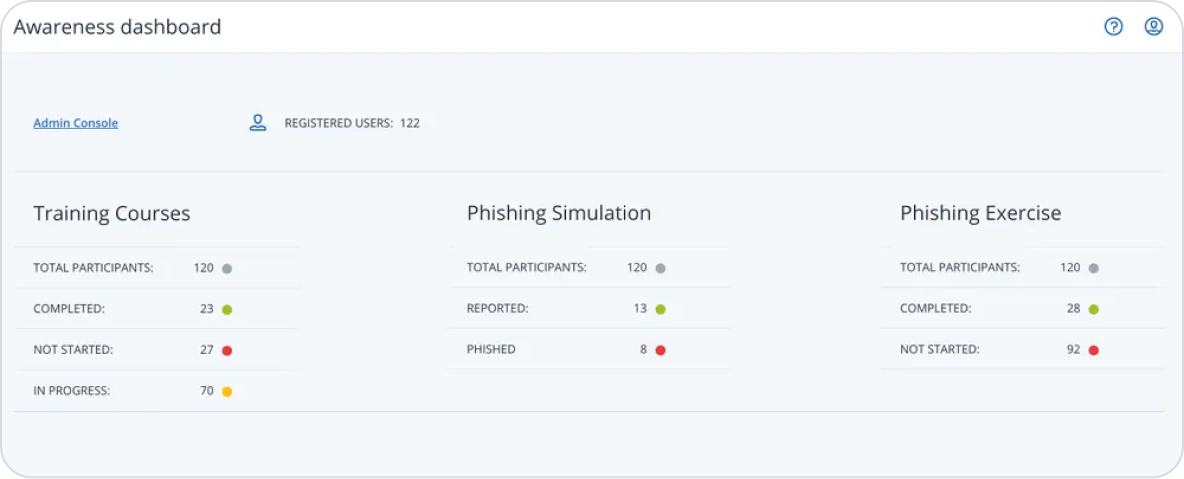
Task: Click the yellow dot for In Progress
Action: pyautogui.click(x=227, y=391)
